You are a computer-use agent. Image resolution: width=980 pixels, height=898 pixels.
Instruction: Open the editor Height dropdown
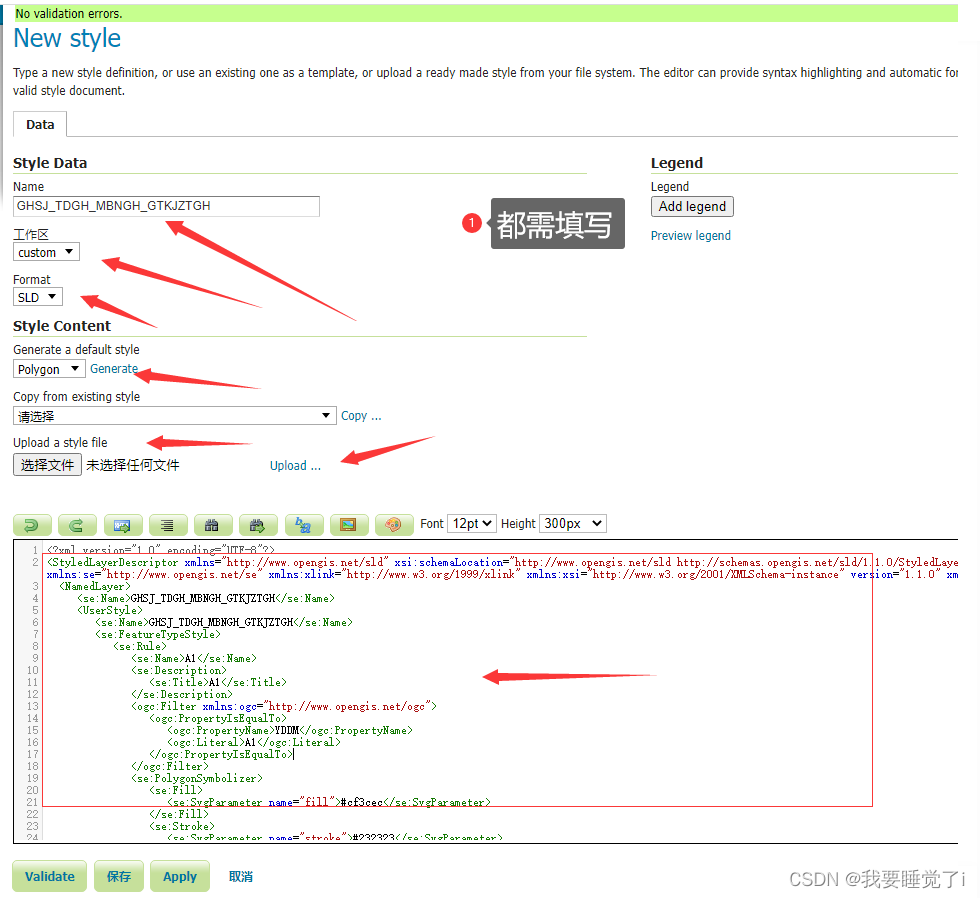tap(572, 523)
